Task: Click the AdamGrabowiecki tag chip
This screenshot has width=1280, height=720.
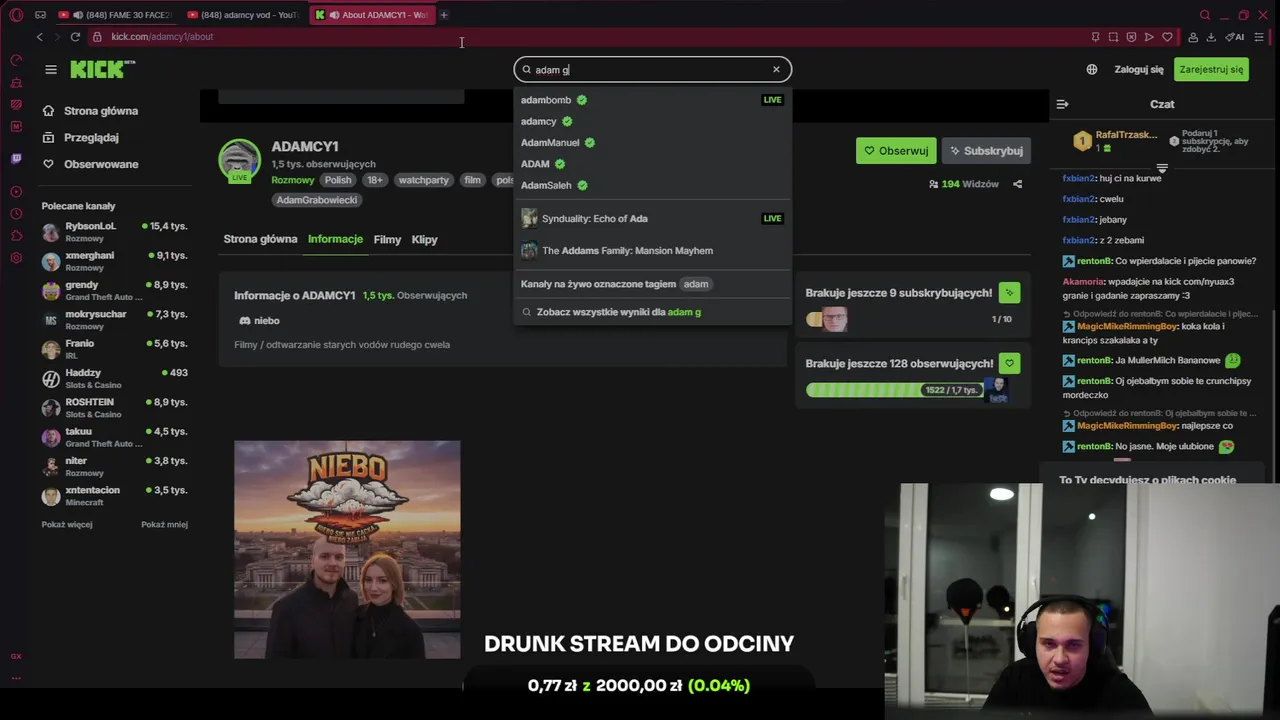Action: point(317,200)
